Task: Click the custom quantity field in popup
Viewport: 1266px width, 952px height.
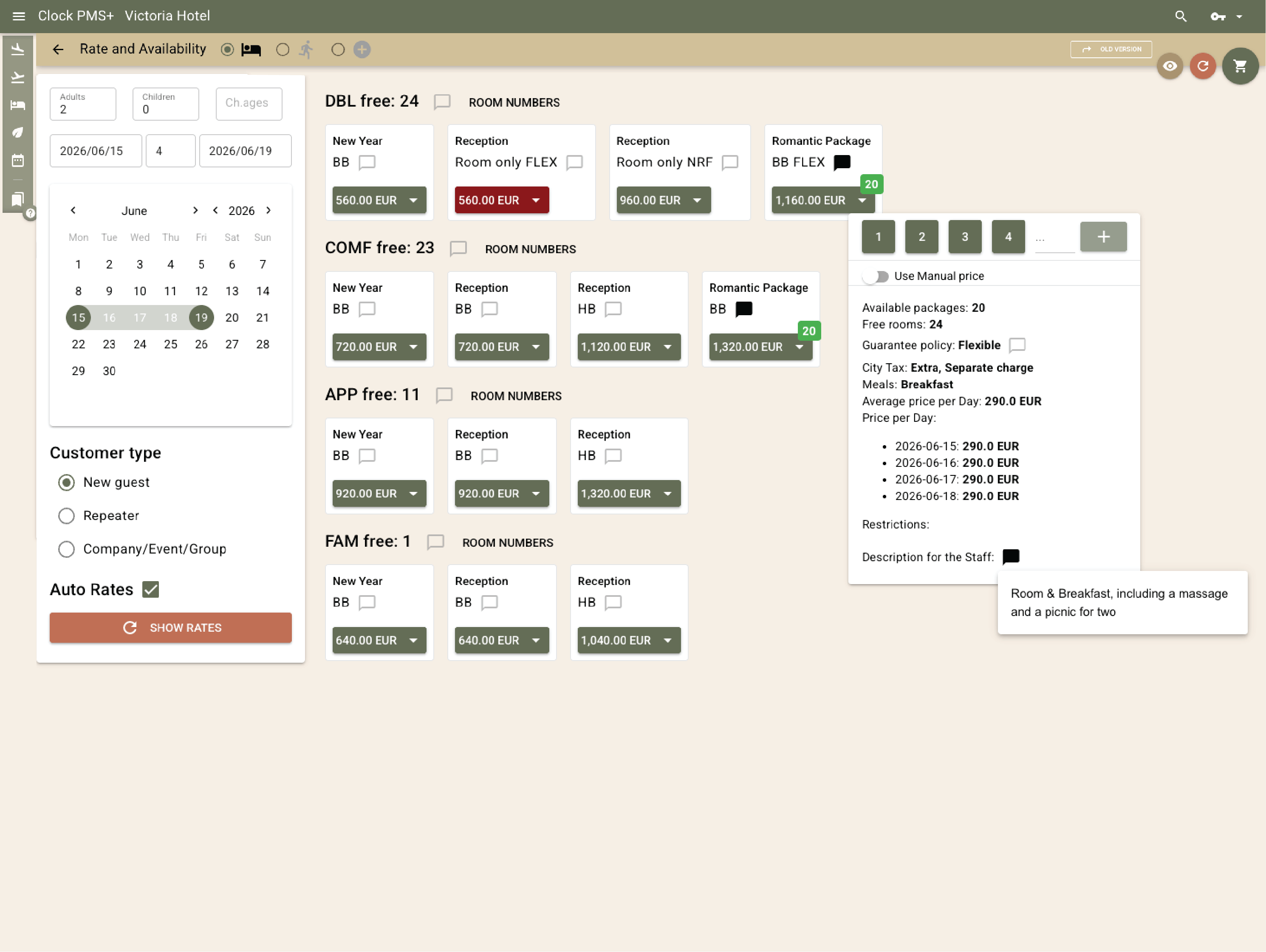Action: point(1055,238)
